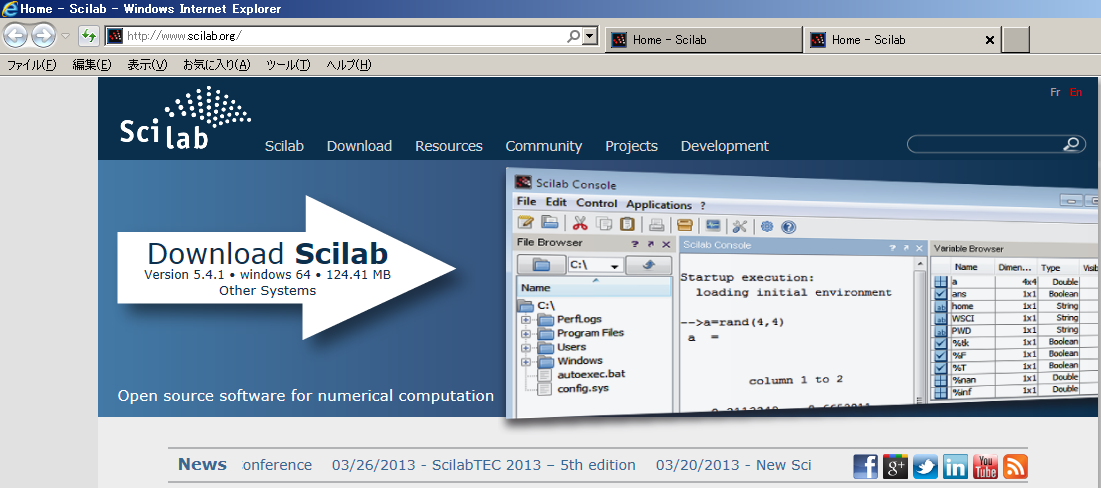The width and height of the screenshot is (1101, 488).
Task: Click the Scilab site search field
Action: [x=985, y=145]
